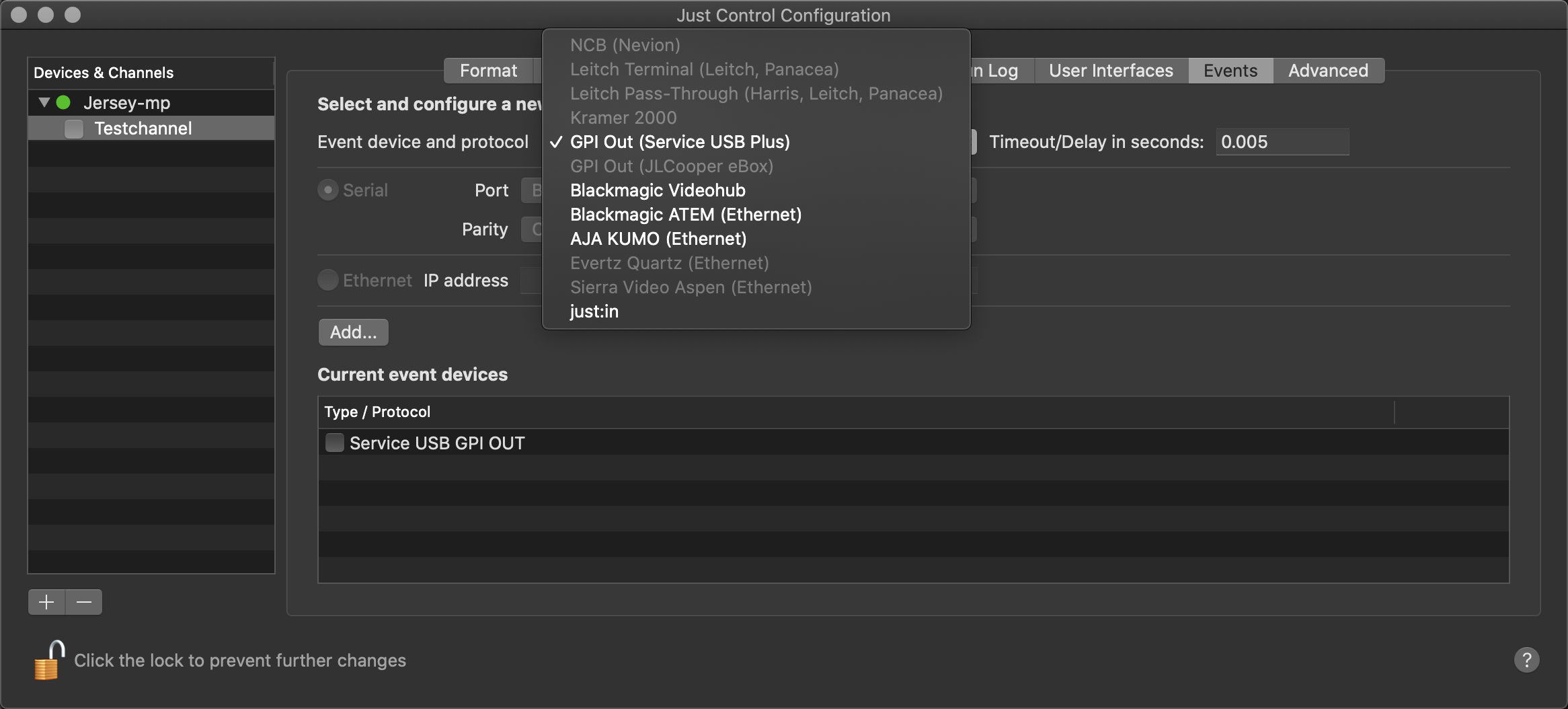
Task: Add a new device with the plus button
Action: [x=46, y=602]
